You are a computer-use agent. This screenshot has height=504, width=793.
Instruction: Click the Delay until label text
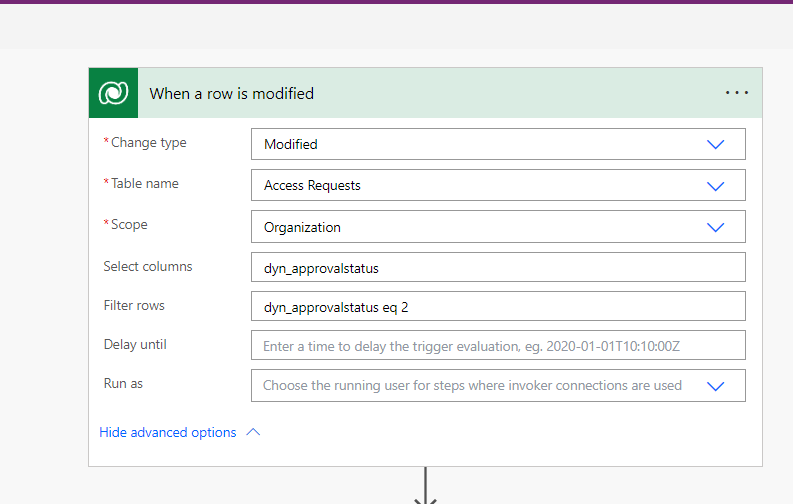(x=135, y=345)
